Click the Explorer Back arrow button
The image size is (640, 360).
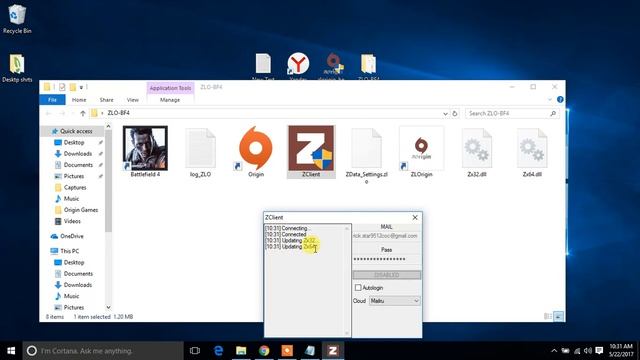49,113
